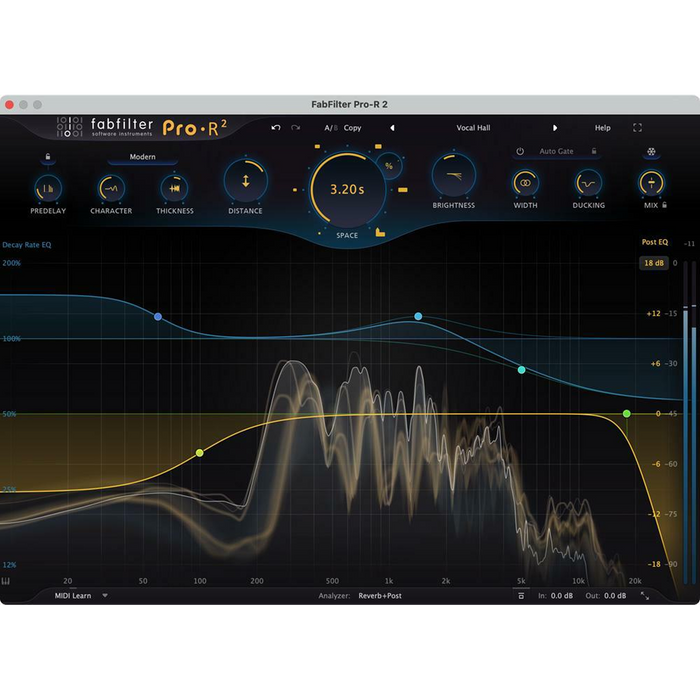Select the teal Decay Rate EQ high shelf point
Image resolution: width=700 pixels, height=700 pixels.
[521, 370]
